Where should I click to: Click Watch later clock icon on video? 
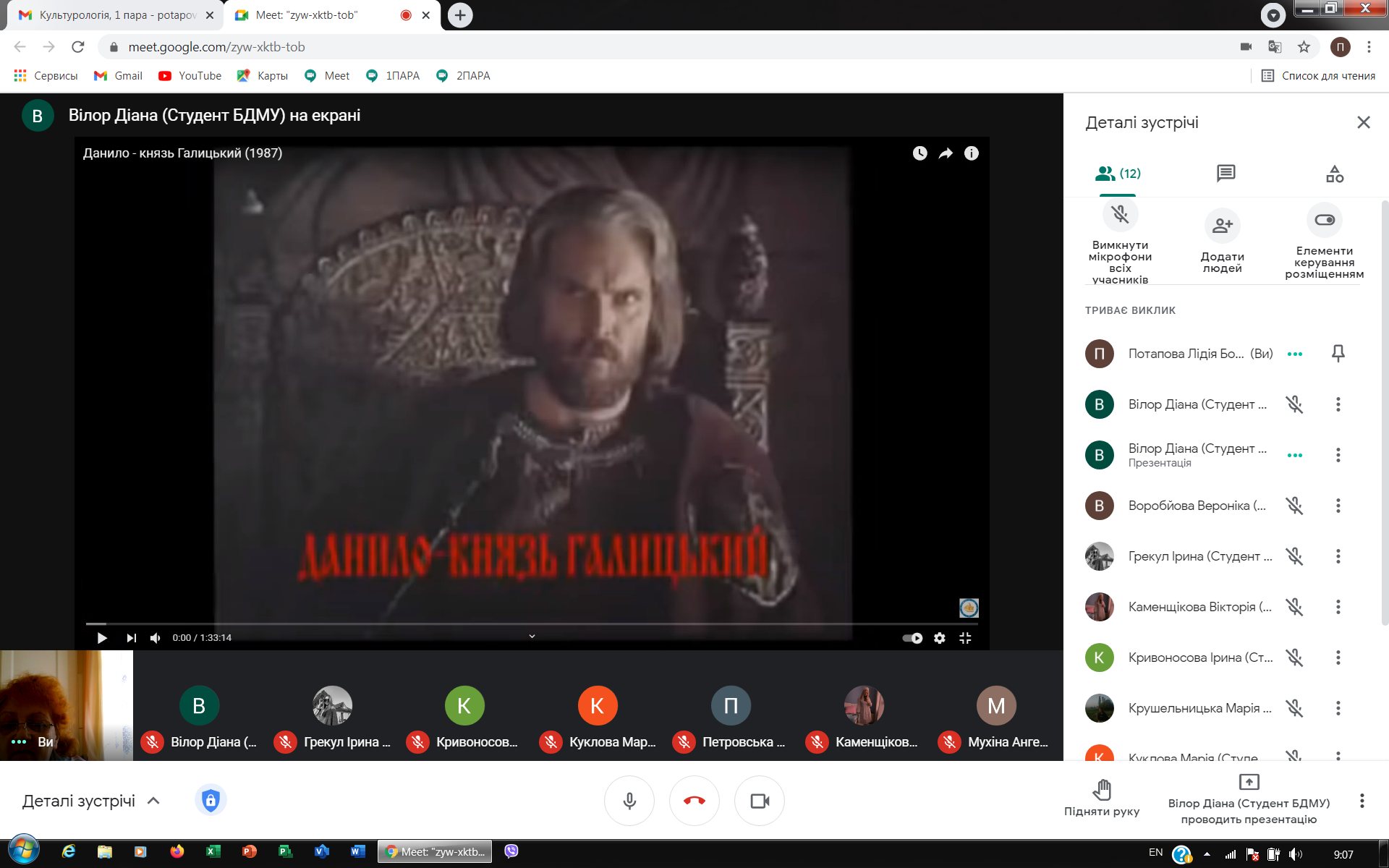[x=919, y=153]
